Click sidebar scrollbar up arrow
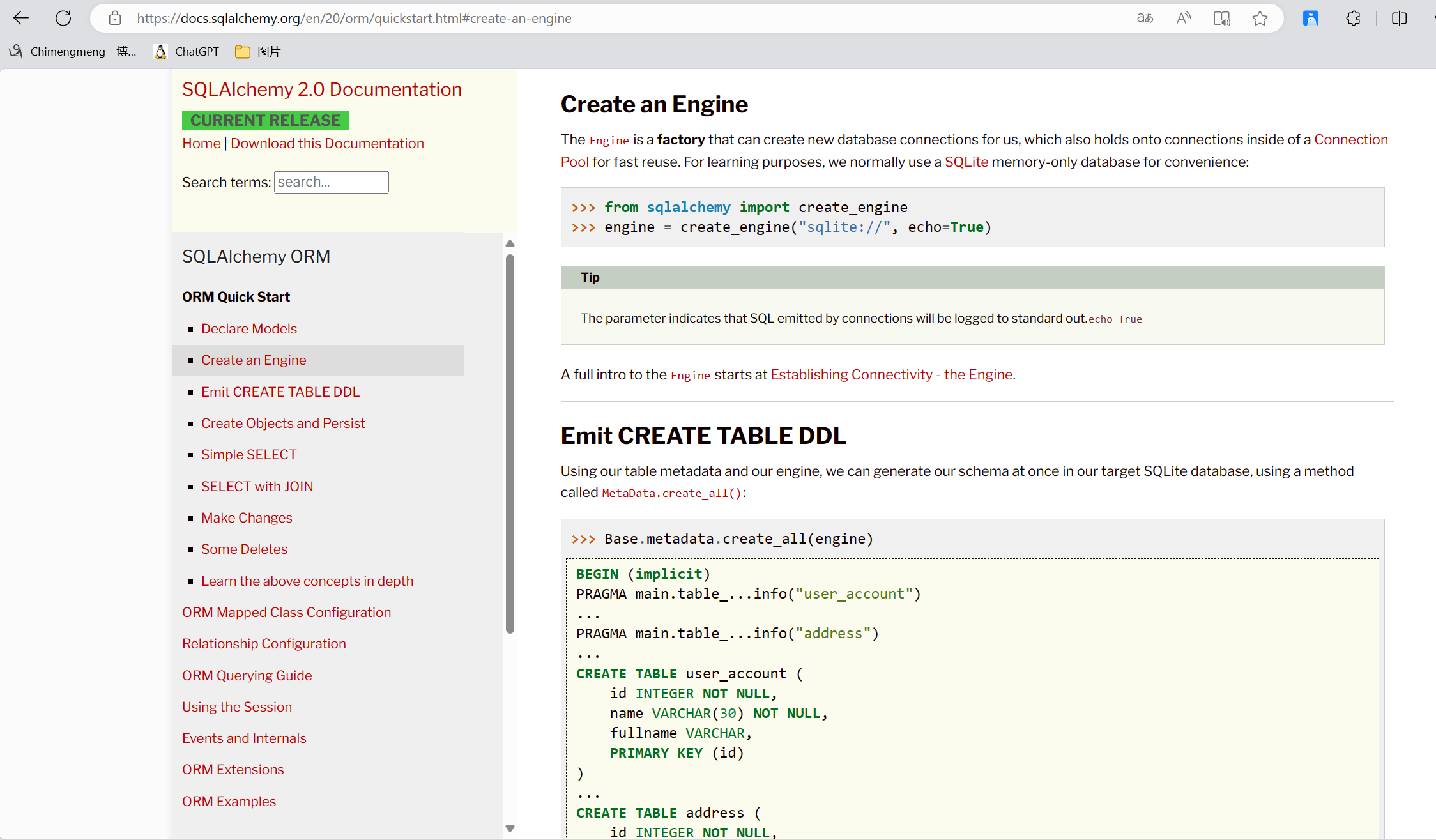The height and width of the screenshot is (840, 1436). click(510, 243)
